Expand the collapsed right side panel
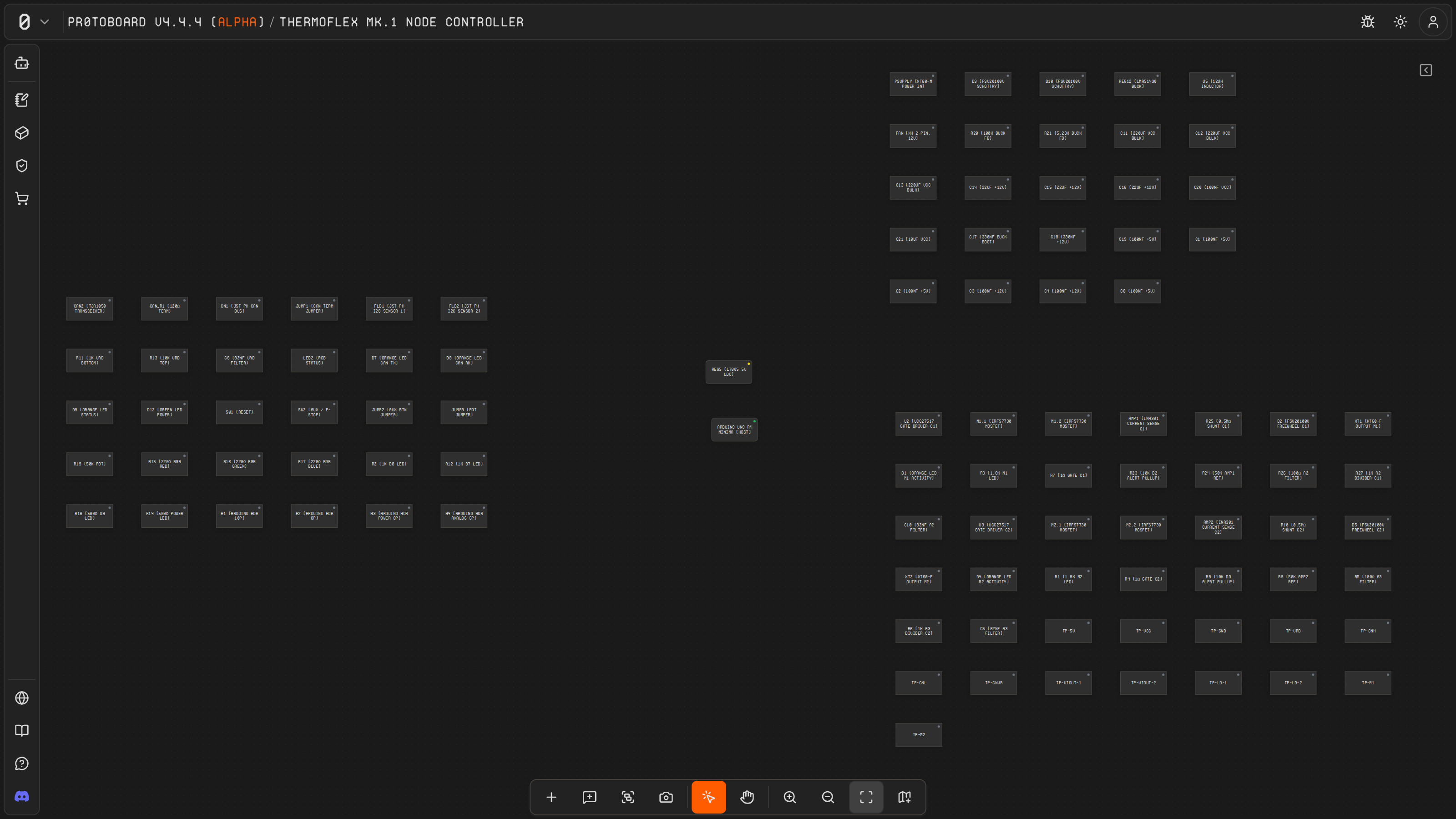Viewport: 1456px width, 819px height. click(x=1426, y=70)
